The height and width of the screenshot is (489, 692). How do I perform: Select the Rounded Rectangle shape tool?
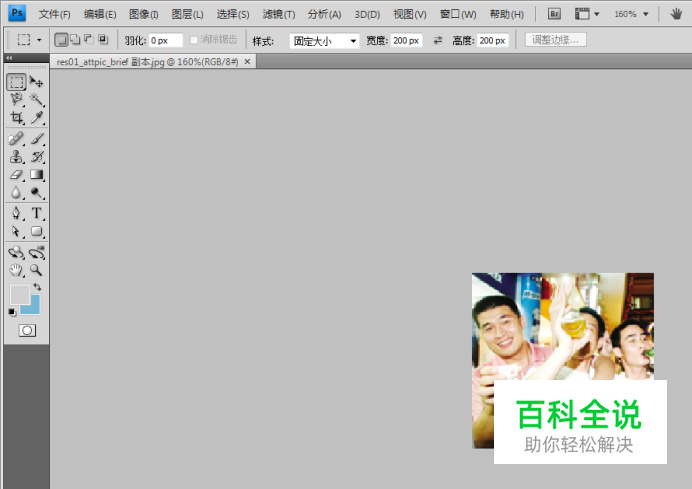tap(36, 231)
